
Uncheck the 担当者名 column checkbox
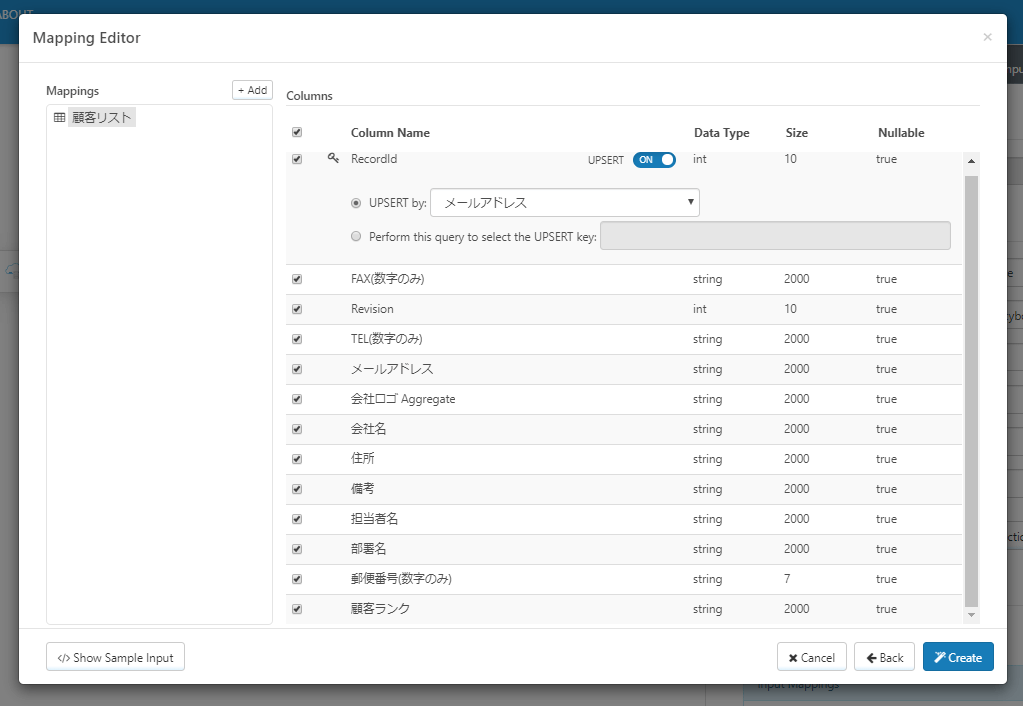click(297, 520)
